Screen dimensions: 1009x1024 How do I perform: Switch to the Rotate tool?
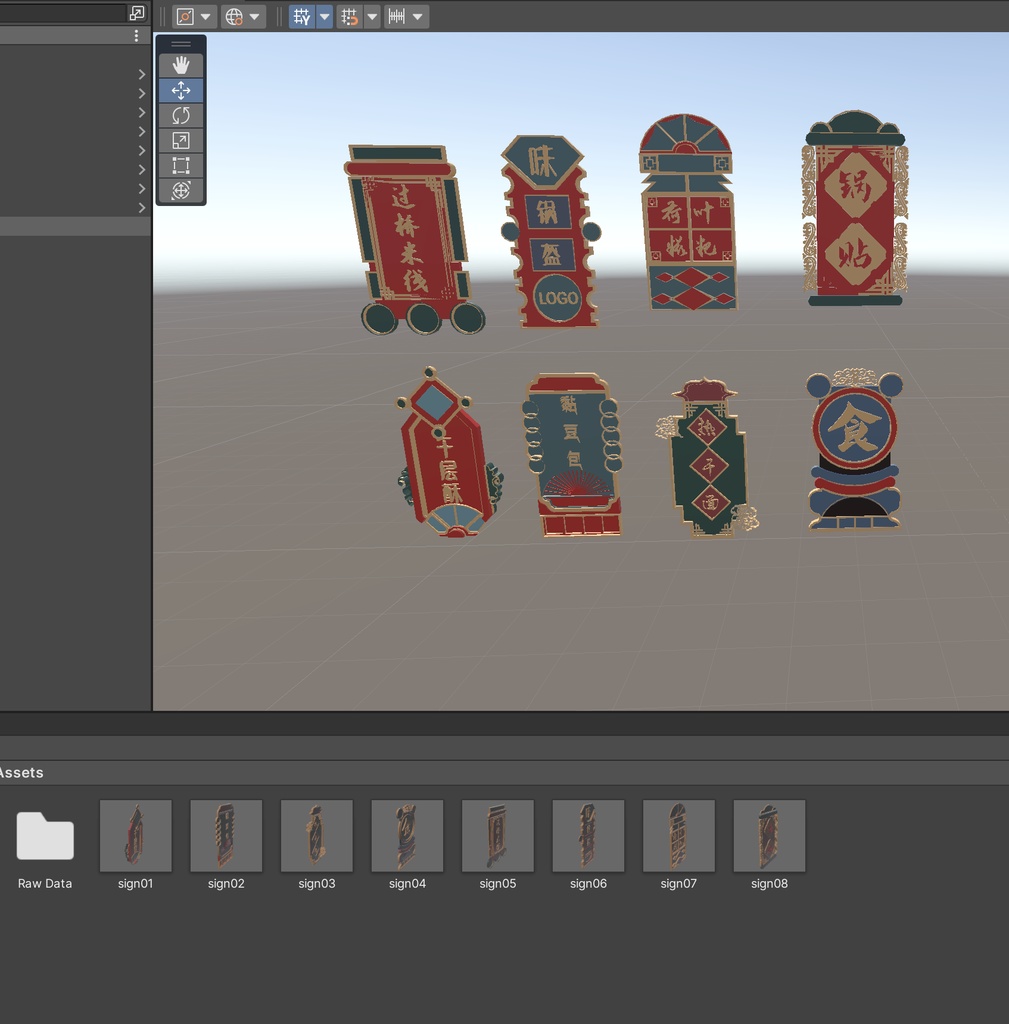pyautogui.click(x=181, y=116)
